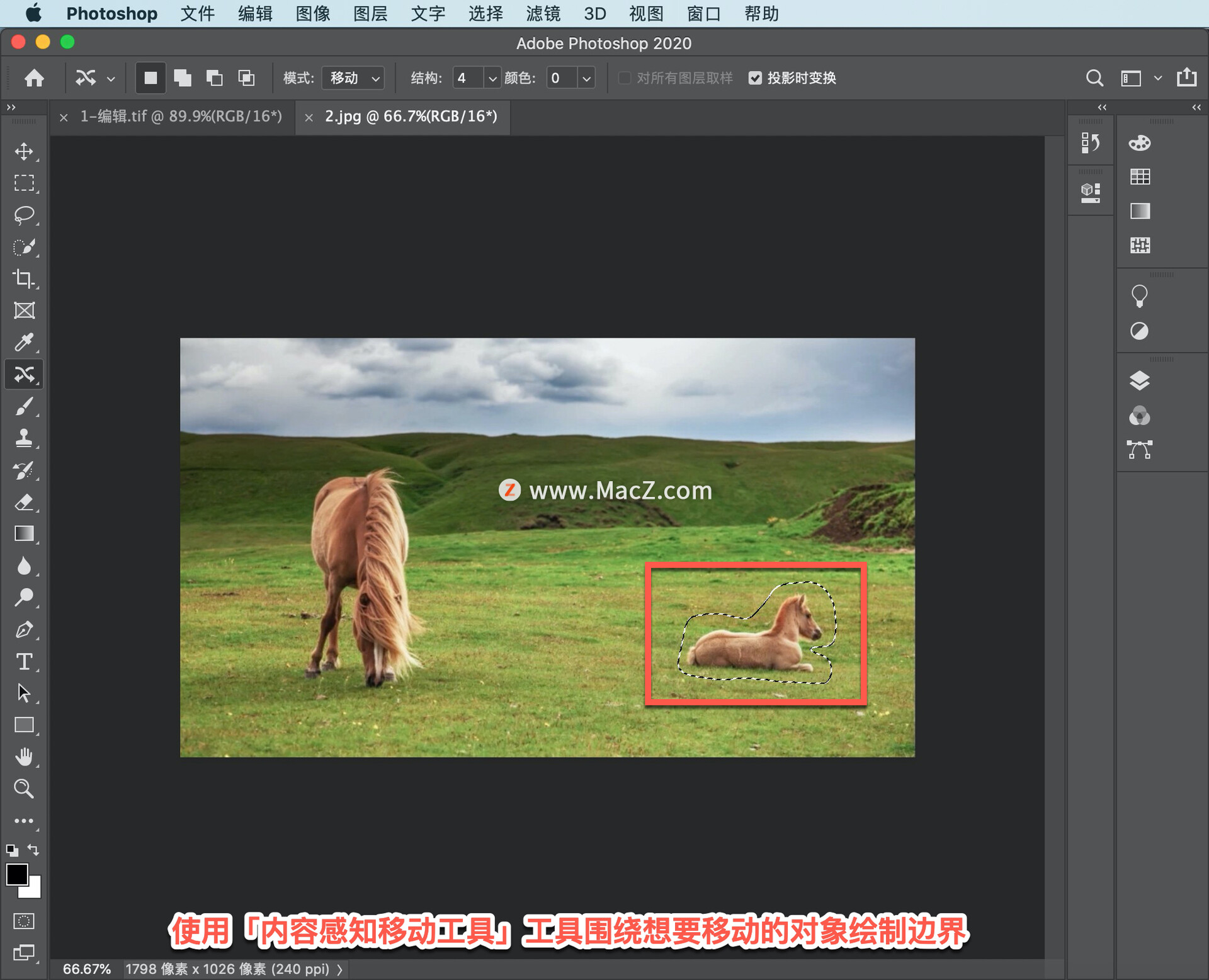Image resolution: width=1209 pixels, height=980 pixels.
Task: Open the 3D panel icon
Action: (x=1091, y=192)
